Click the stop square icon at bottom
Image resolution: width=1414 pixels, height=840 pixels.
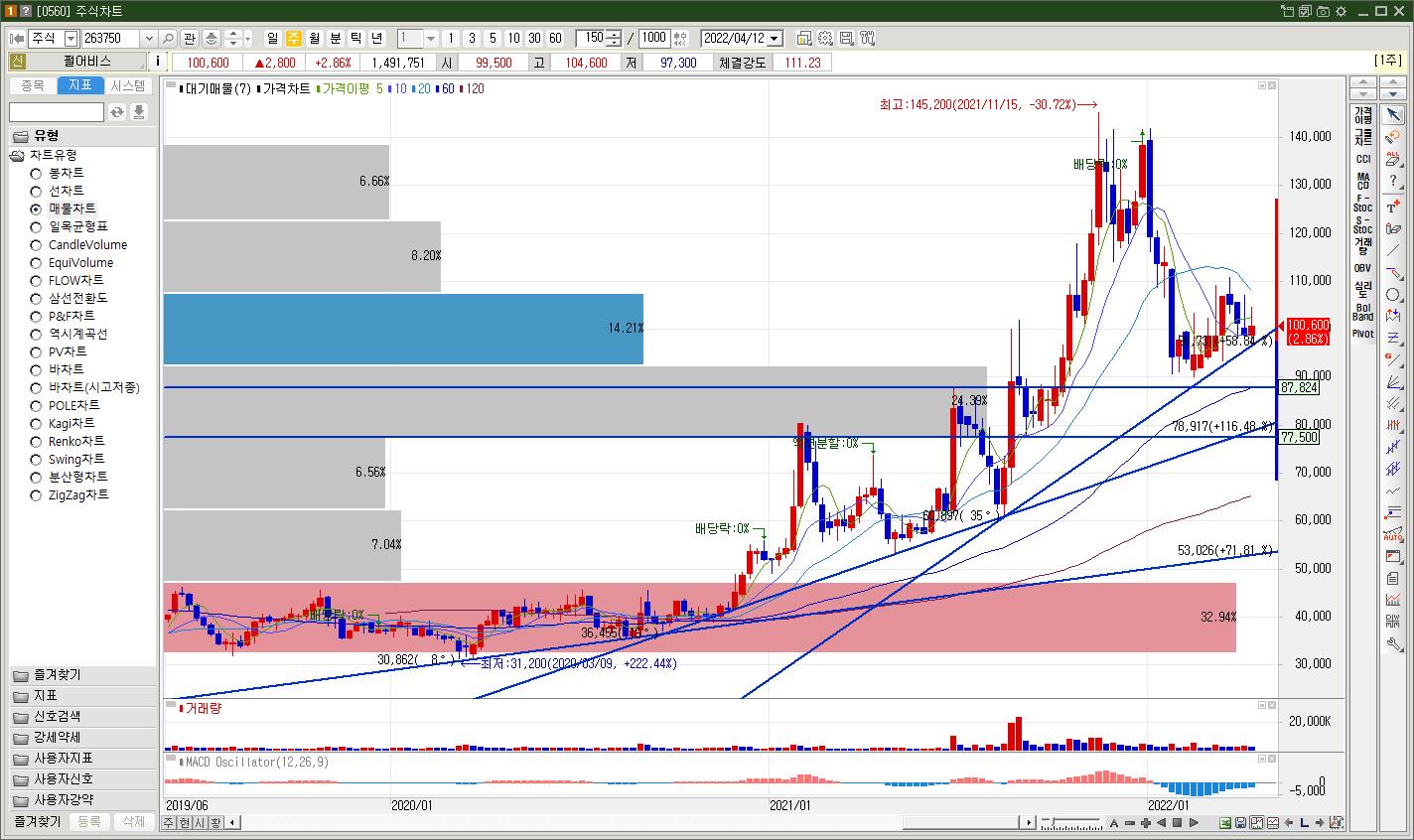[1177, 823]
